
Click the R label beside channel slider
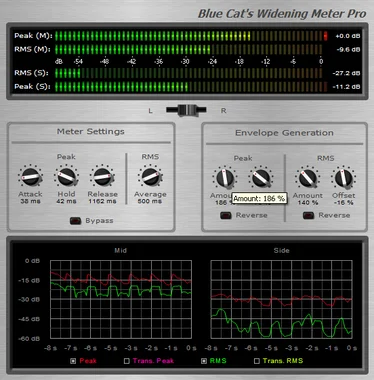[x=224, y=111]
